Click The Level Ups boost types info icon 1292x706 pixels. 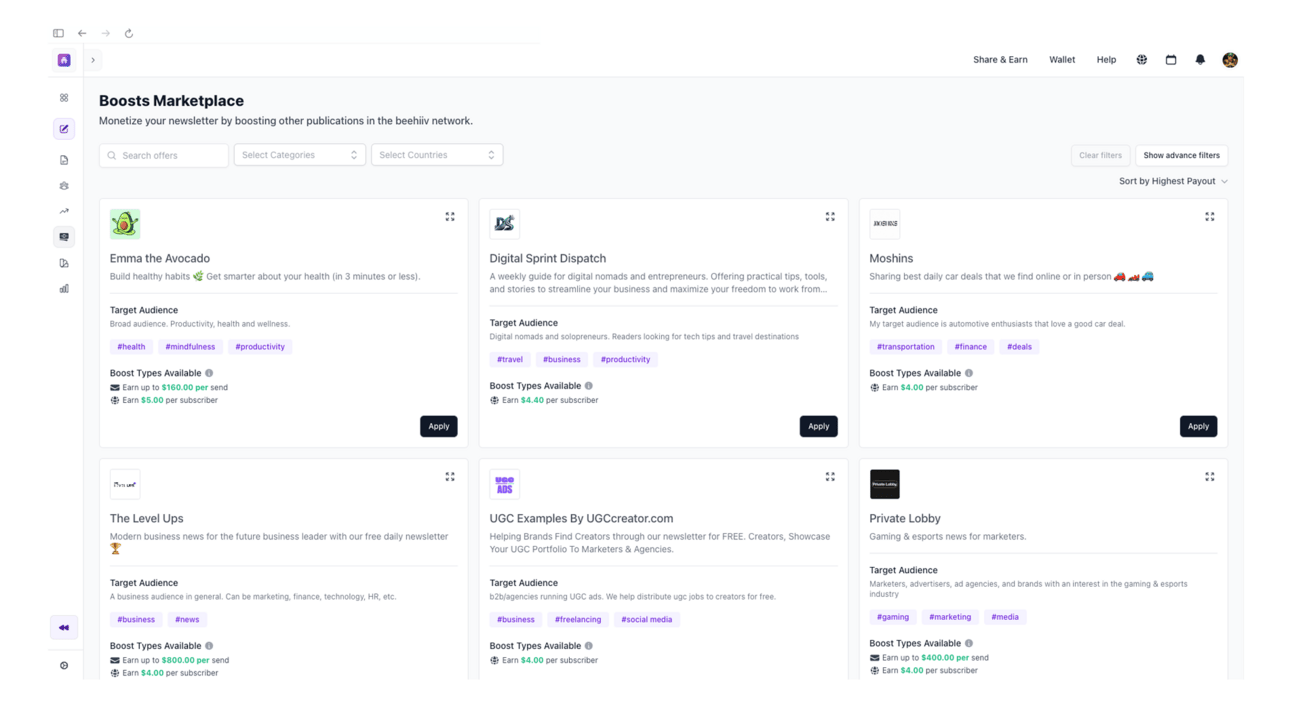(209, 646)
